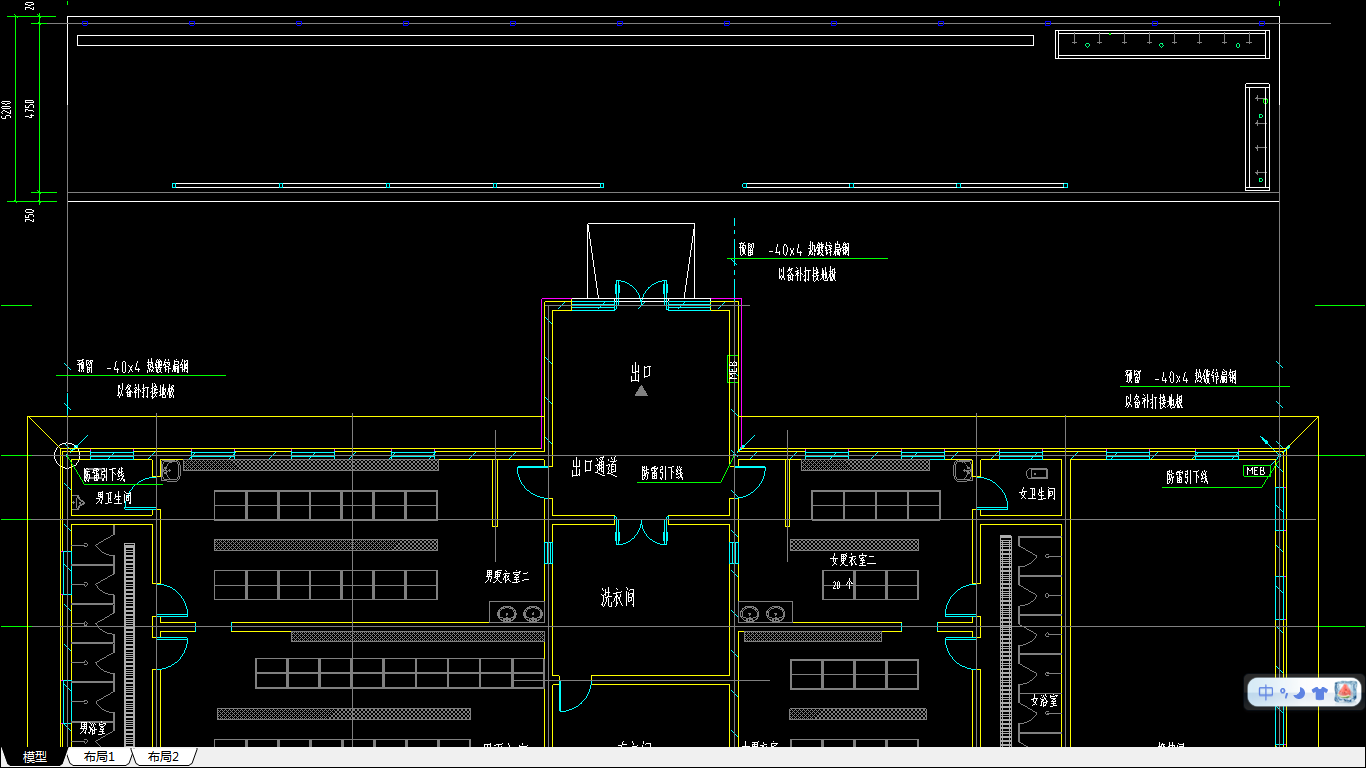Viewport: 1366px width, 768px height.
Task: Select the 20 个 locker count text
Action: [x=842, y=585]
